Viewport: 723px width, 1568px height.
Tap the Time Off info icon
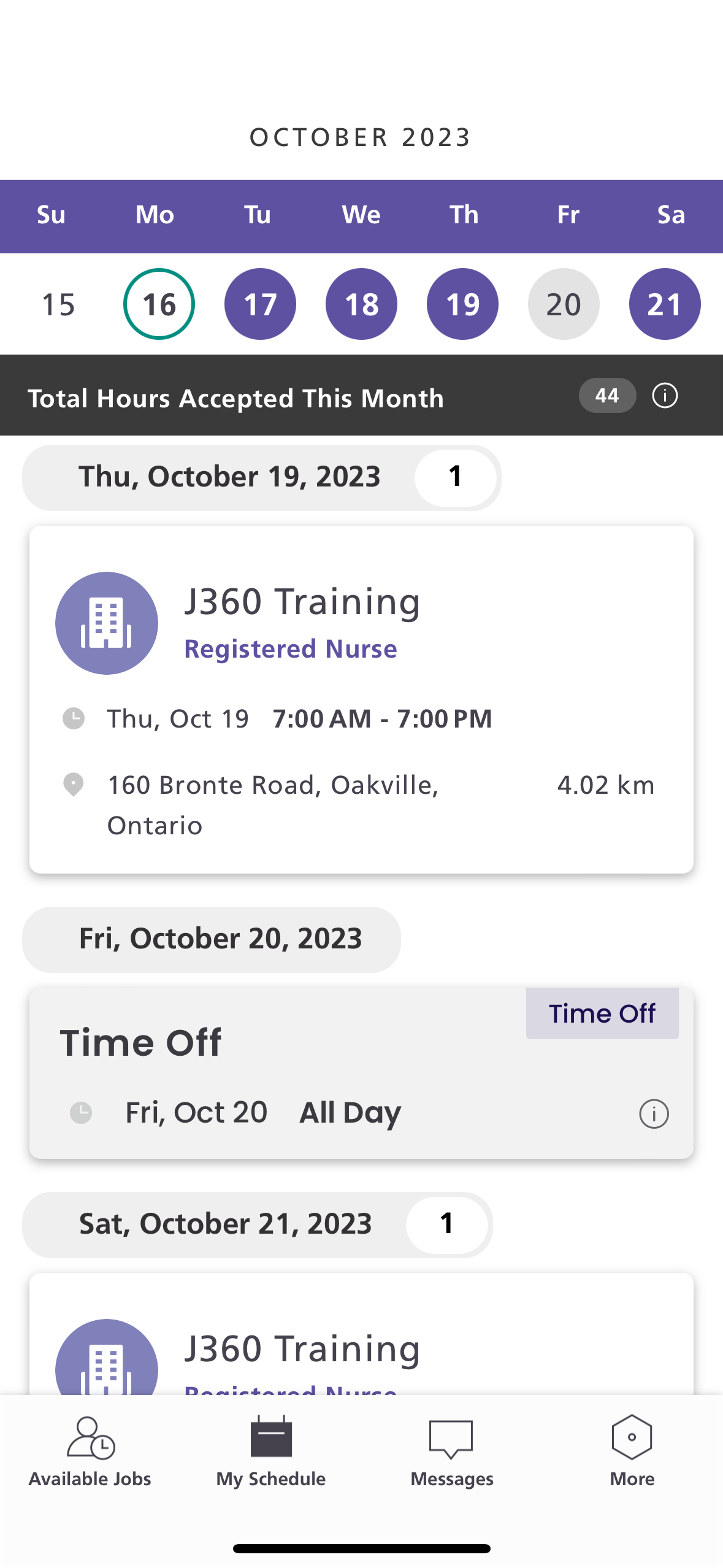pyautogui.click(x=654, y=1113)
